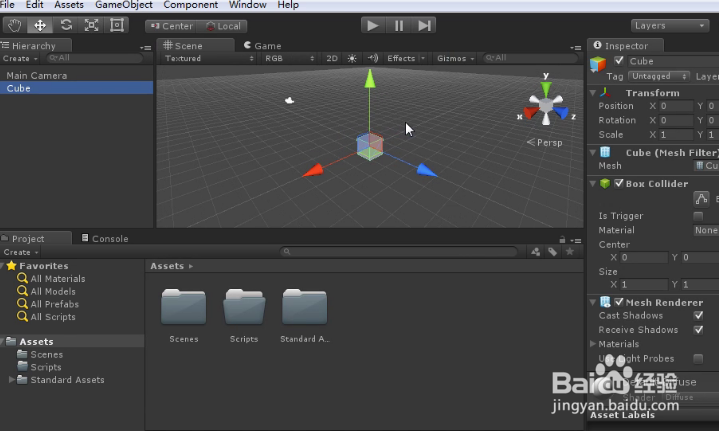The width and height of the screenshot is (719, 431).
Task: Toggle Receive Shadows checkbox
Action: (x=698, y=330)
